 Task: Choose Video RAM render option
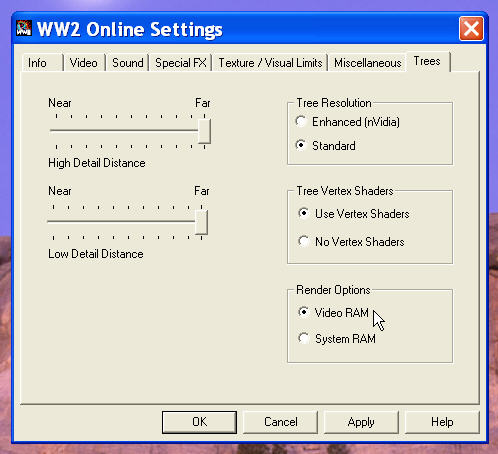coord(333,313)
